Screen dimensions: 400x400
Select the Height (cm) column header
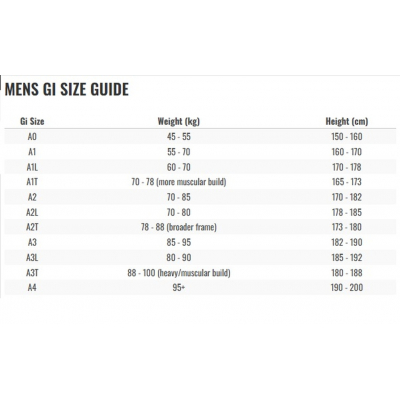click(x=347, y=121)
